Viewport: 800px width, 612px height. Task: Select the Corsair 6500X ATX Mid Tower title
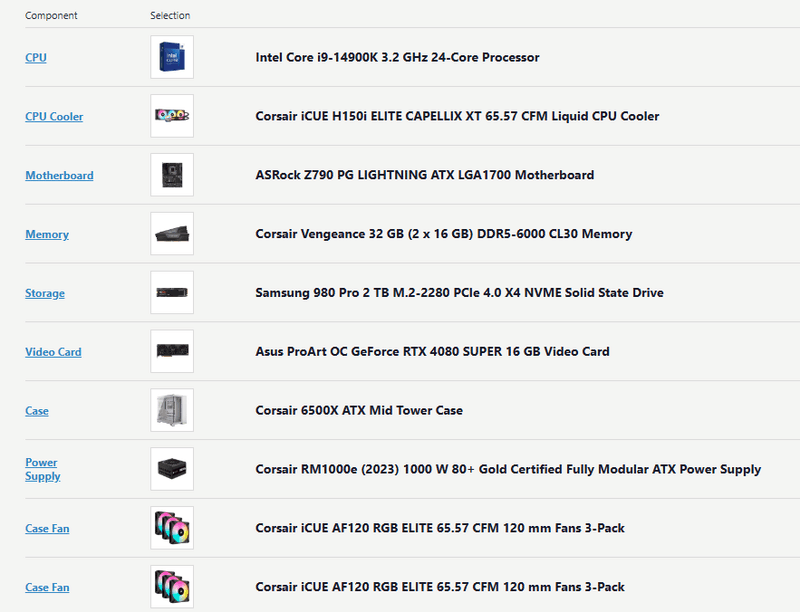(359, 410)
